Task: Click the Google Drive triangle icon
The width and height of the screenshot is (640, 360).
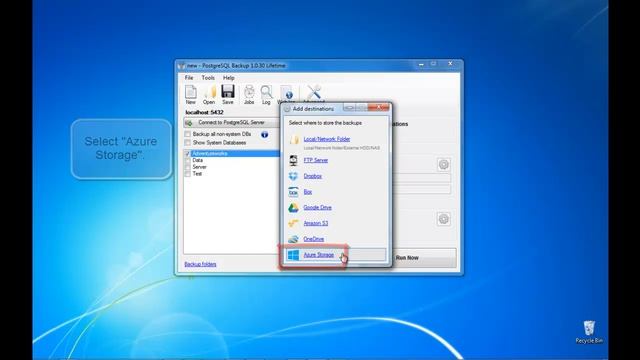Action: point(293,208)
